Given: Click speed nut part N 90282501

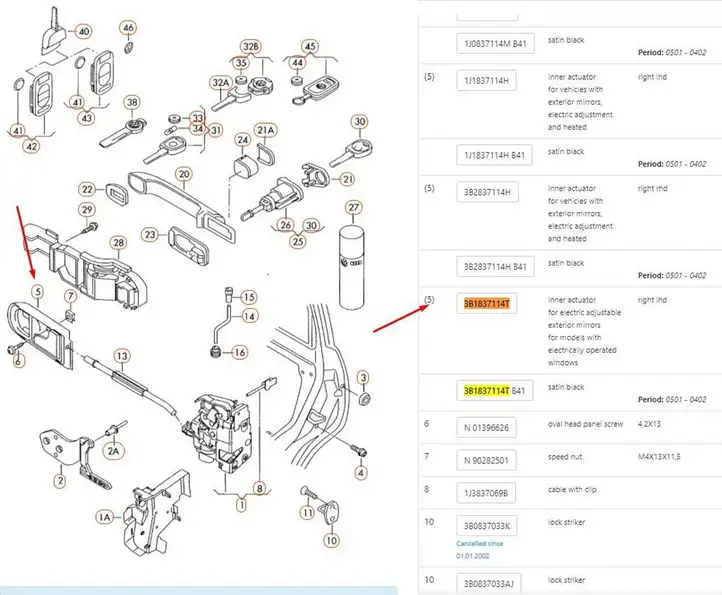Looking at the screenshot, I should (x=486, y=460).
